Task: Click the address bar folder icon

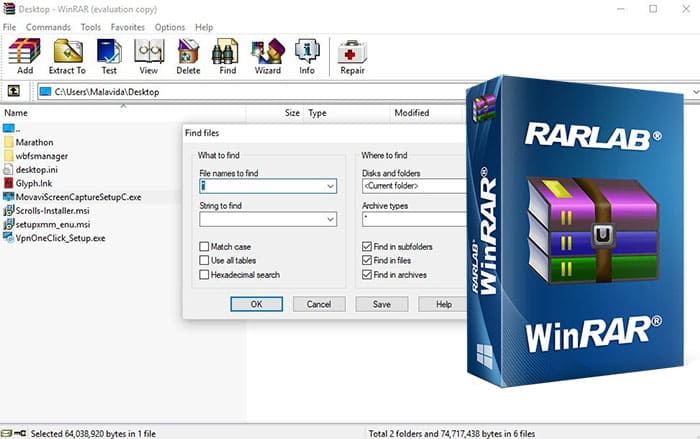Action: click(x=45, y=92)
